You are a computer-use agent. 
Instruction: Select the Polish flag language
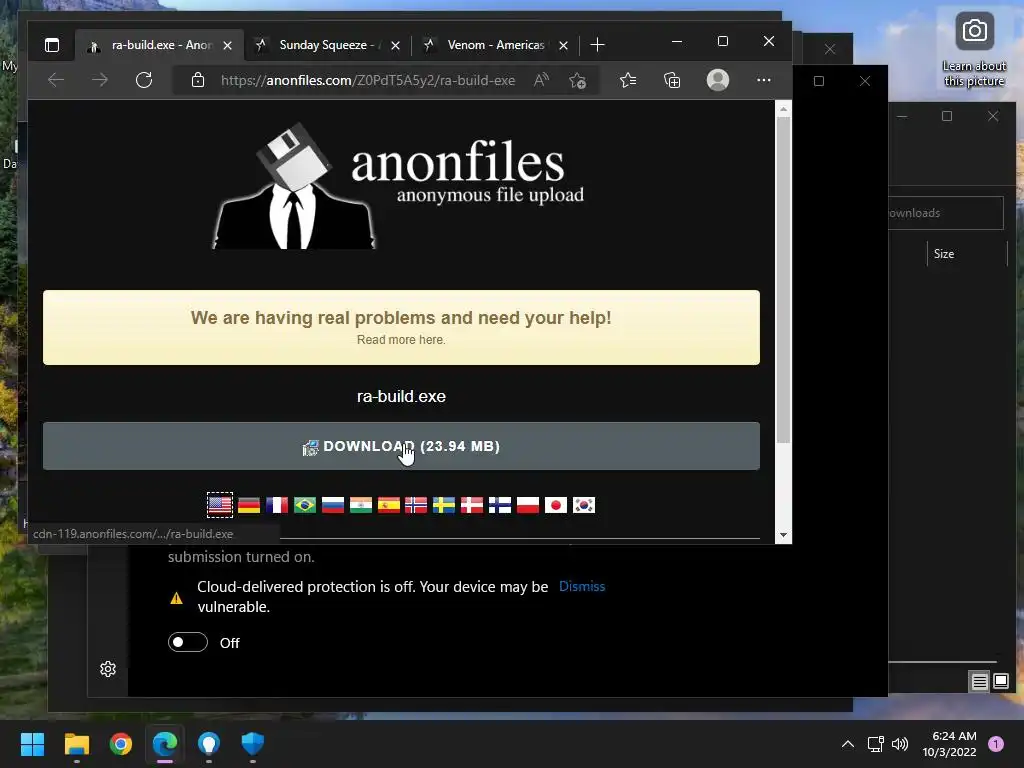pyautogui.click(x=528, y=505)
